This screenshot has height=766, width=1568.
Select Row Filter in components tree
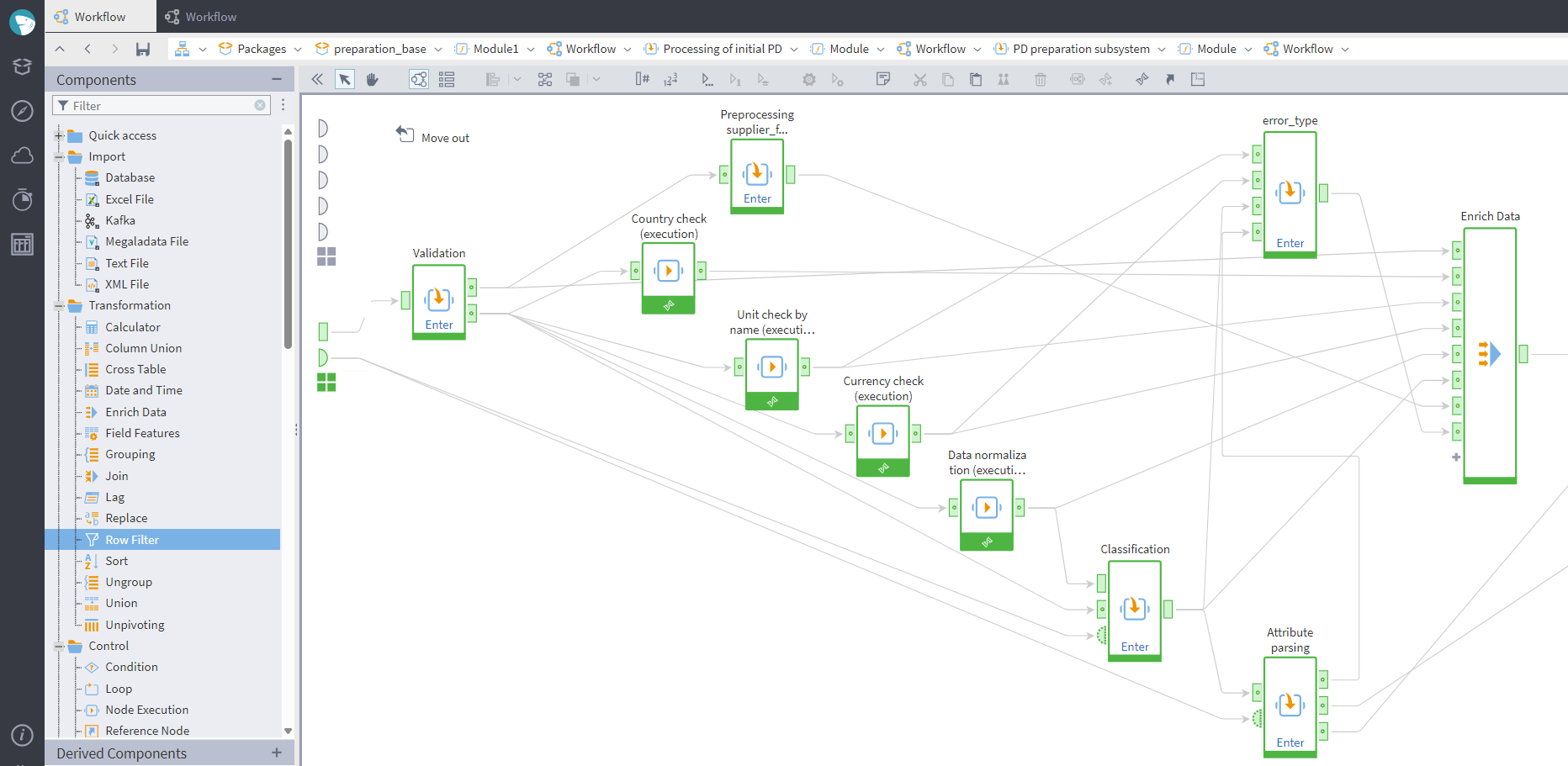click(132, 540)
